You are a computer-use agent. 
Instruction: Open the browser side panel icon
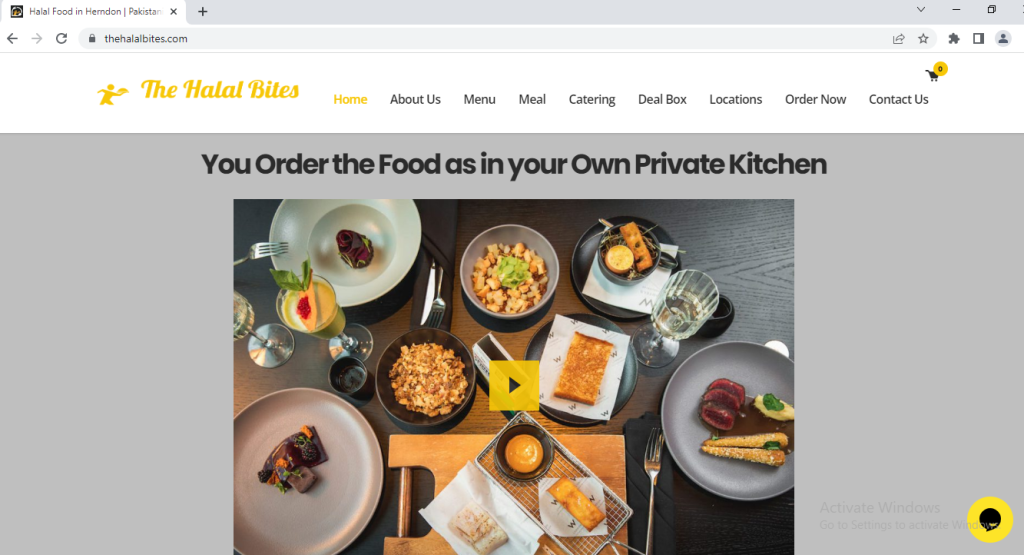pyautogui.click(x=978, y=39)
